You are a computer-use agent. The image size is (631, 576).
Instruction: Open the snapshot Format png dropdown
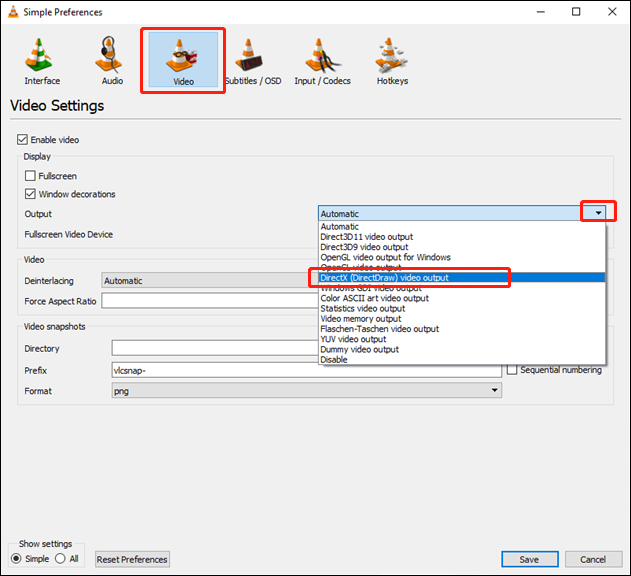(307, 390)
